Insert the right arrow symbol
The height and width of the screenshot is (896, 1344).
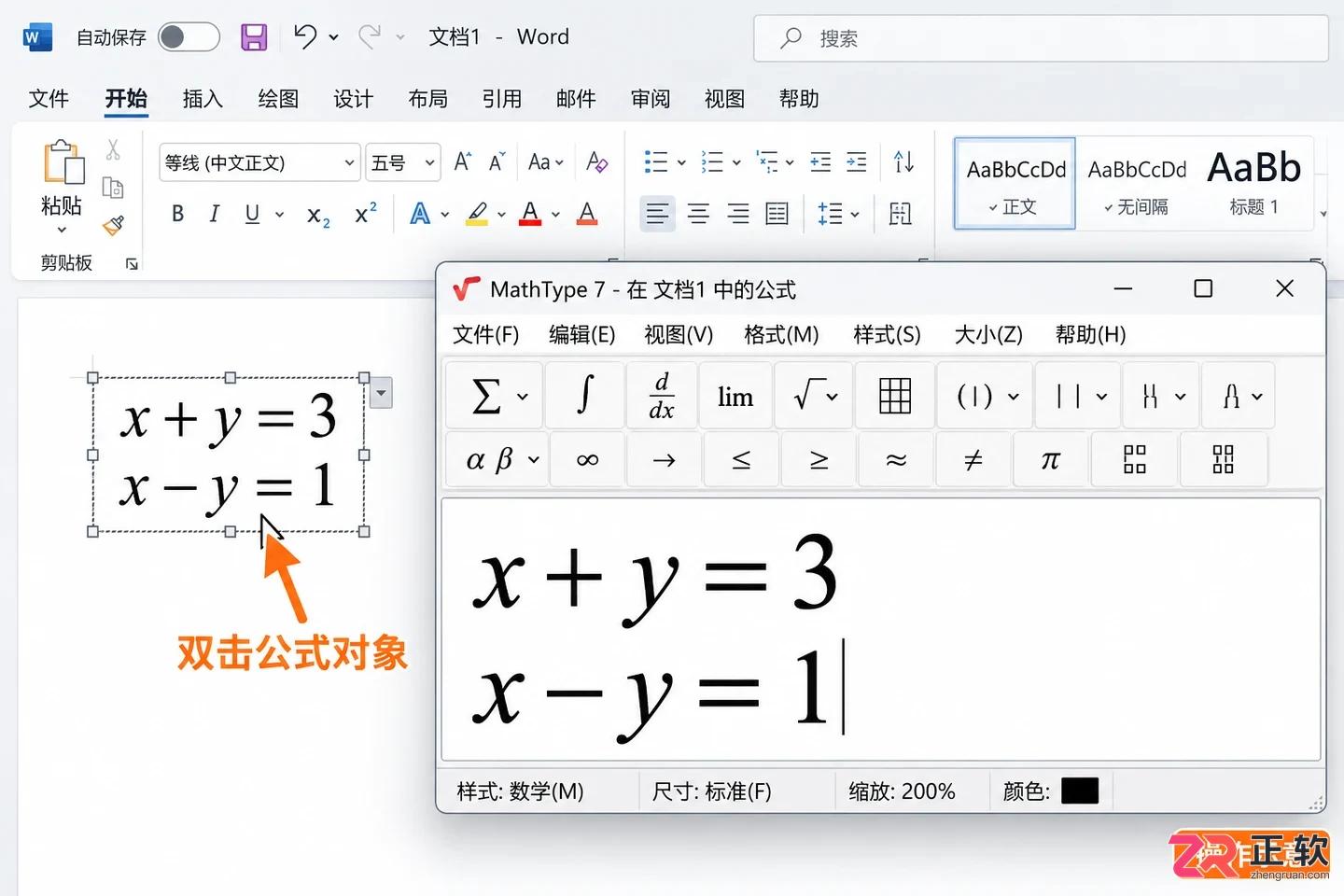point(664,459)
